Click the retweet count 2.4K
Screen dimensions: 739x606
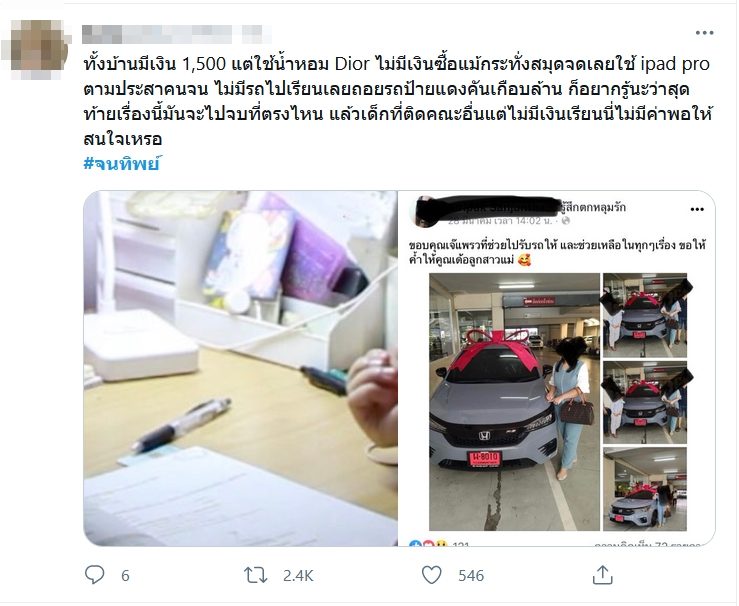[x=298, y=575]
